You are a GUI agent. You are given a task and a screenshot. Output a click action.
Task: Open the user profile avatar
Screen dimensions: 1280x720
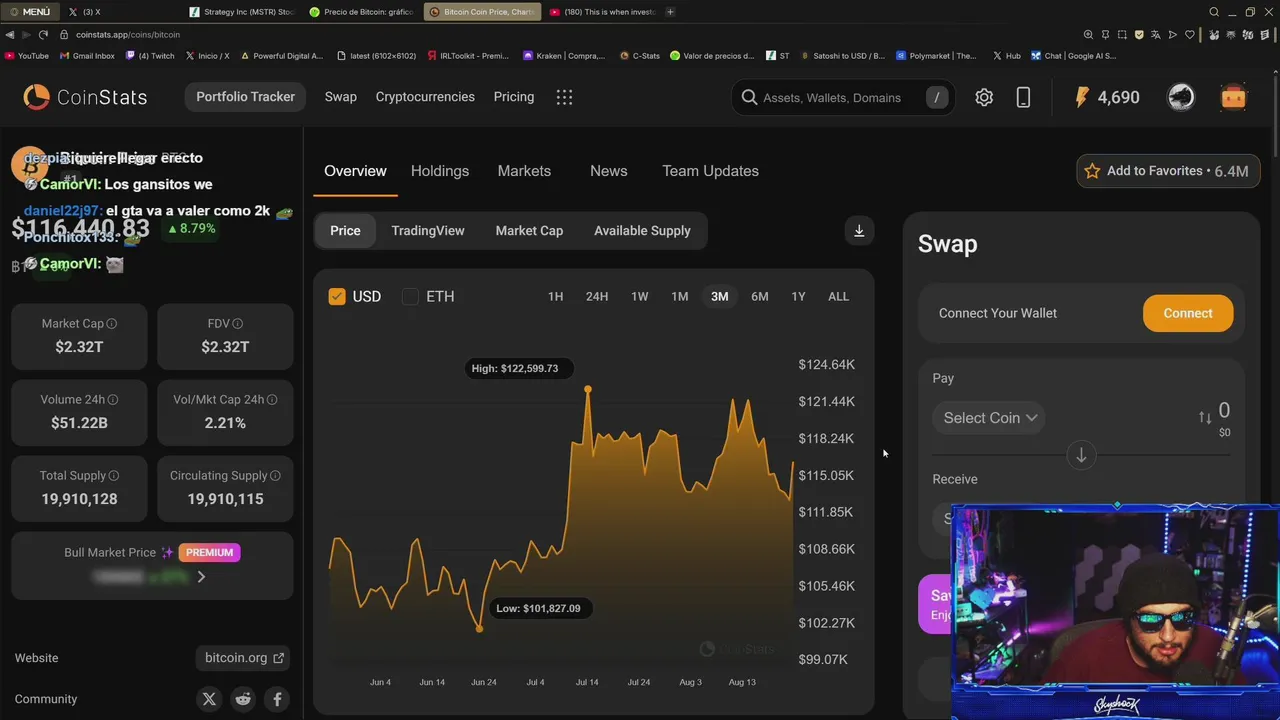pos(1181,97)
